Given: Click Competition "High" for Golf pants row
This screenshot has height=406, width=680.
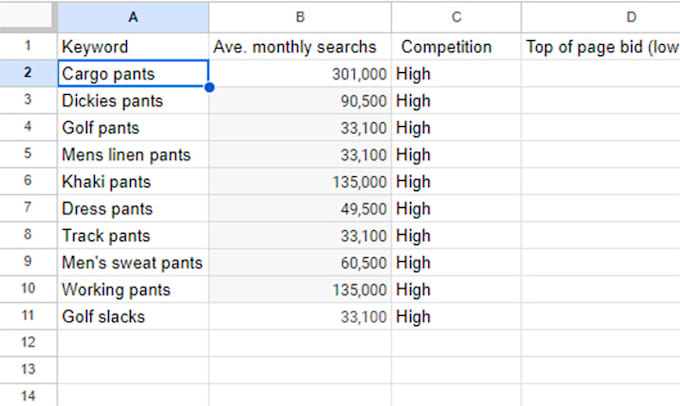Looking at the screenshot, I should tap(456, 127).
